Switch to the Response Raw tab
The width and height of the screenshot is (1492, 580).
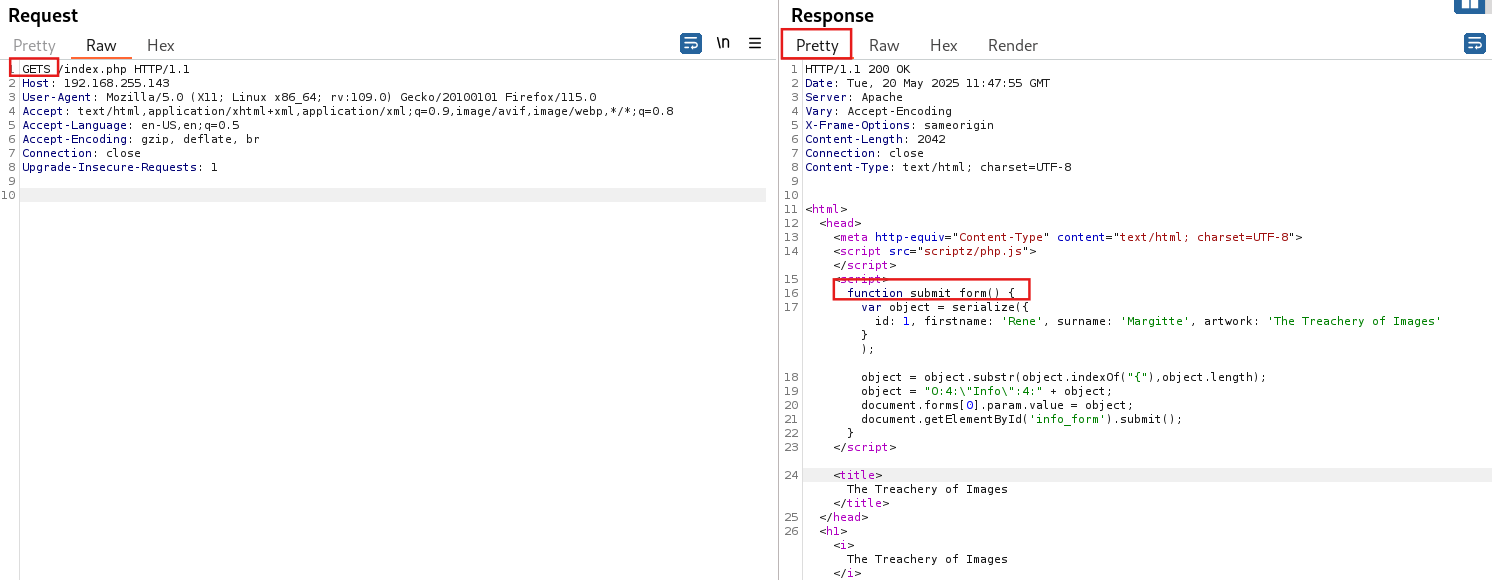coord(884,45)
